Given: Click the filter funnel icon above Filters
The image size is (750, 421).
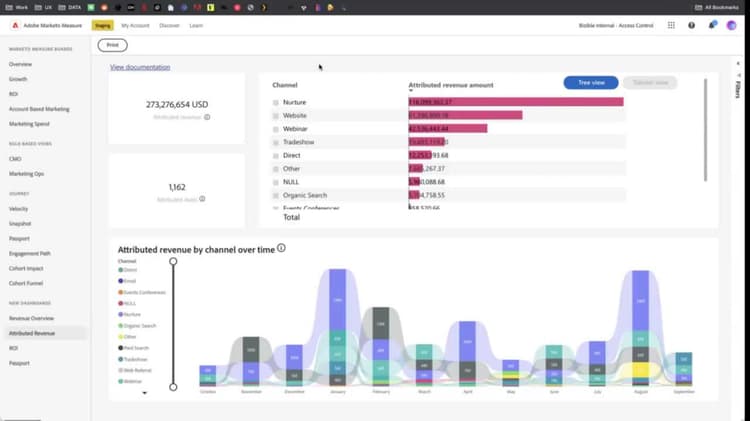Looking at the screenshot, I should point(738,76).
